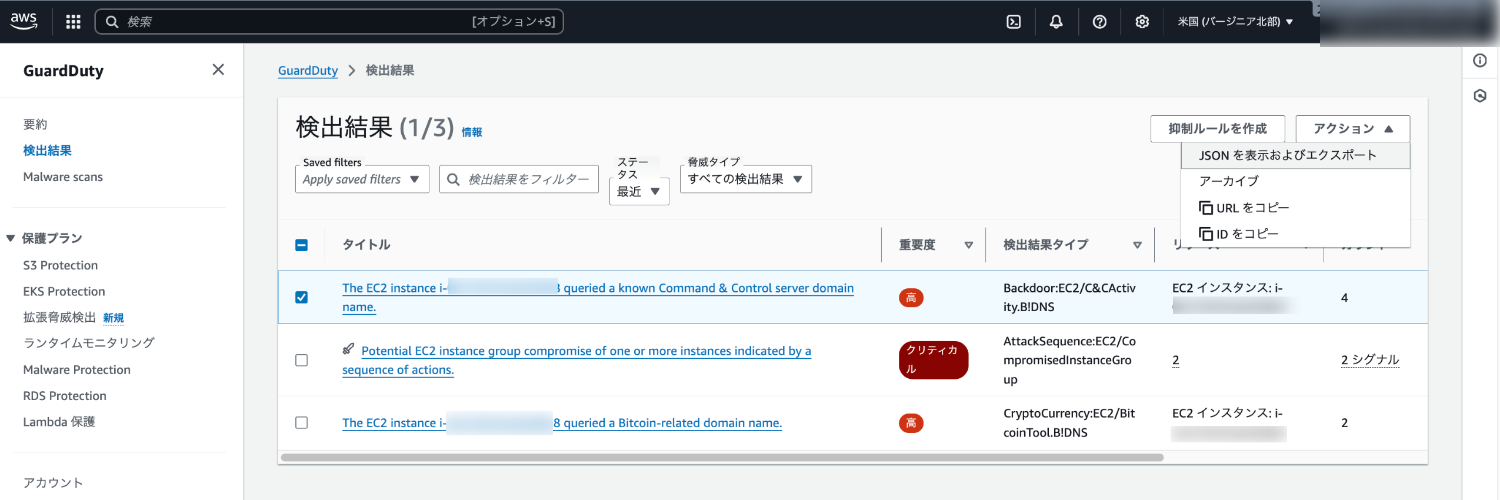Viewport: 1500px width, 500px height.
Task: Open the notifications bell
Action: coord(1056,22)
